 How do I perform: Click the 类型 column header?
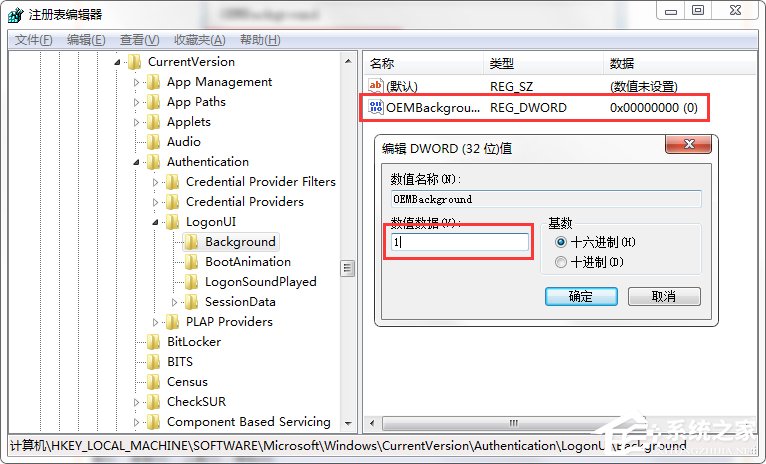click(544, 63)
